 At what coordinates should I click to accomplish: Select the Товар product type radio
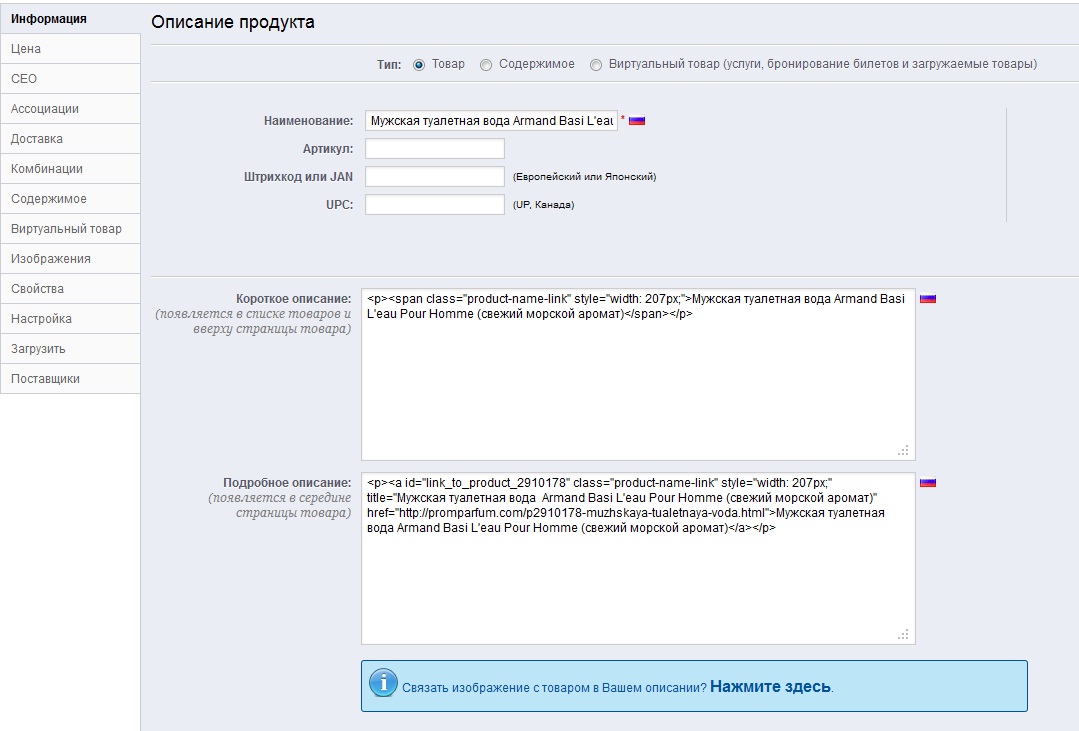419,65
